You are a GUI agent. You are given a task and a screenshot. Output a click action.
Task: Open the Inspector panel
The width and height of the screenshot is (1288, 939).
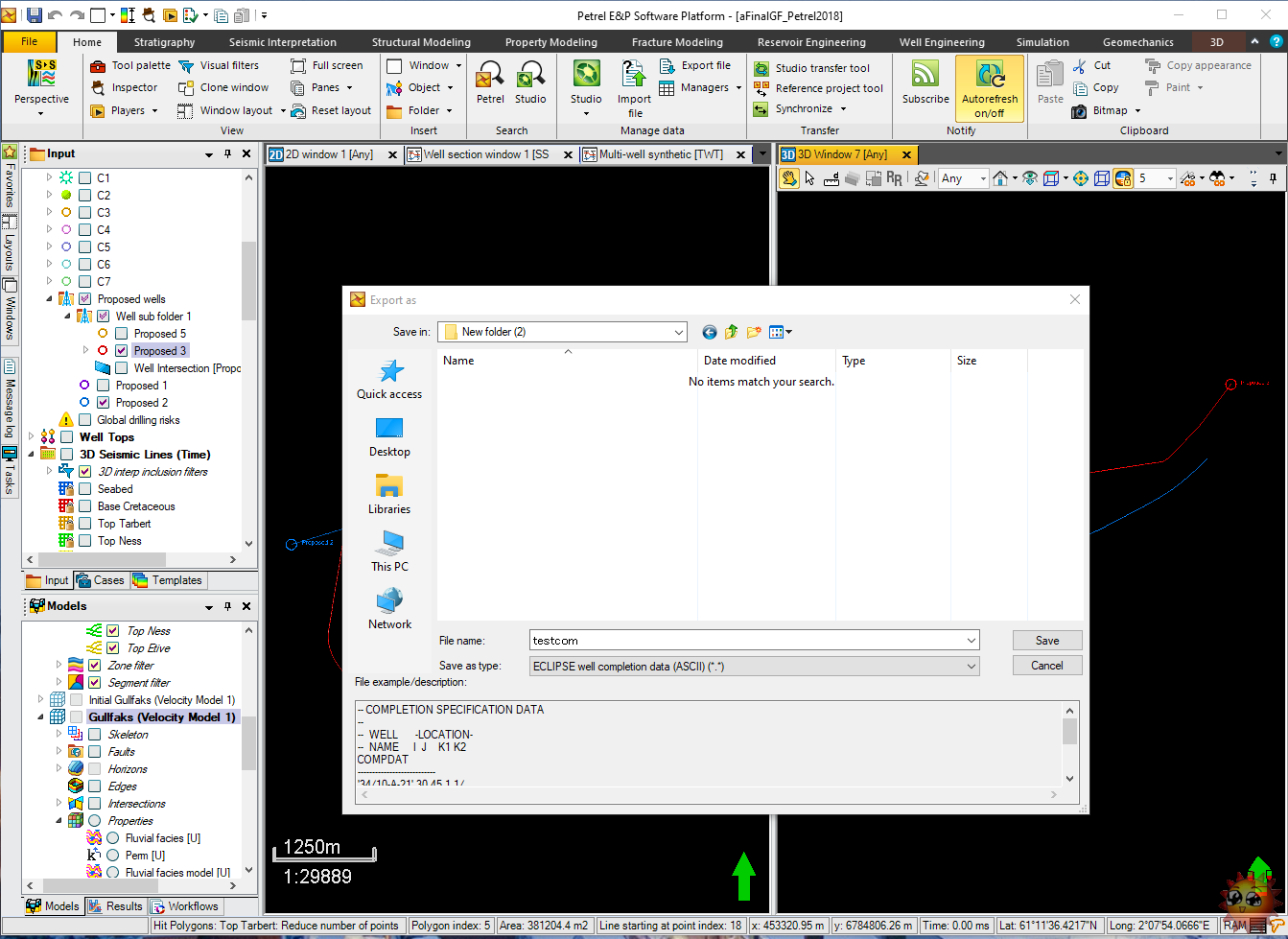click(124, 87)
